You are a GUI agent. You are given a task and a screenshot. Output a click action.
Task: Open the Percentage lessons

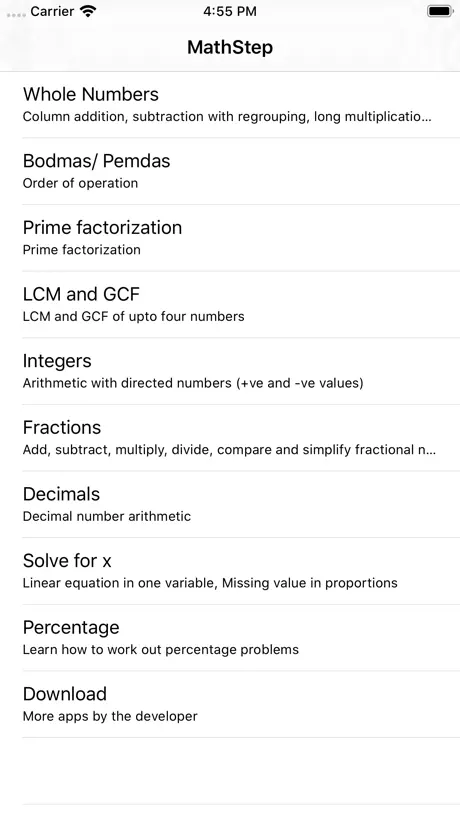230,638
